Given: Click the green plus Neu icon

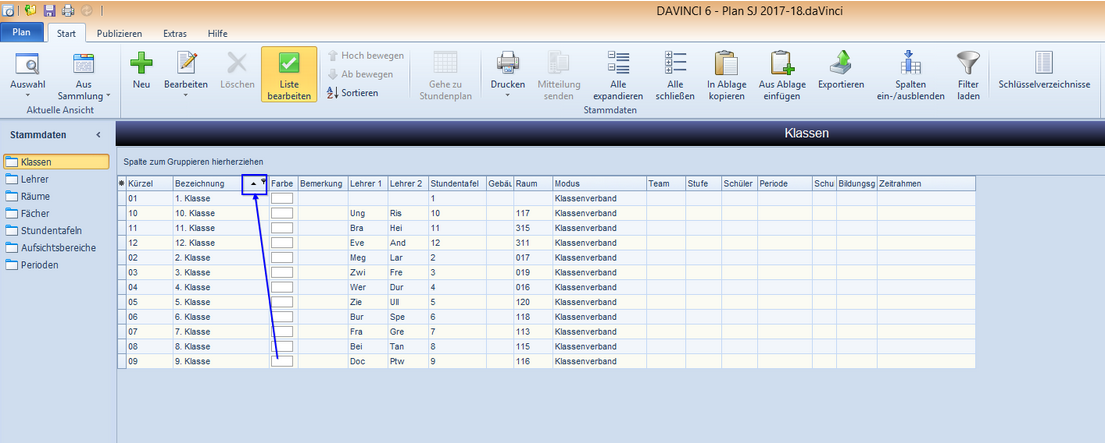Looking at the screenshot, I should tap(141, 63).
